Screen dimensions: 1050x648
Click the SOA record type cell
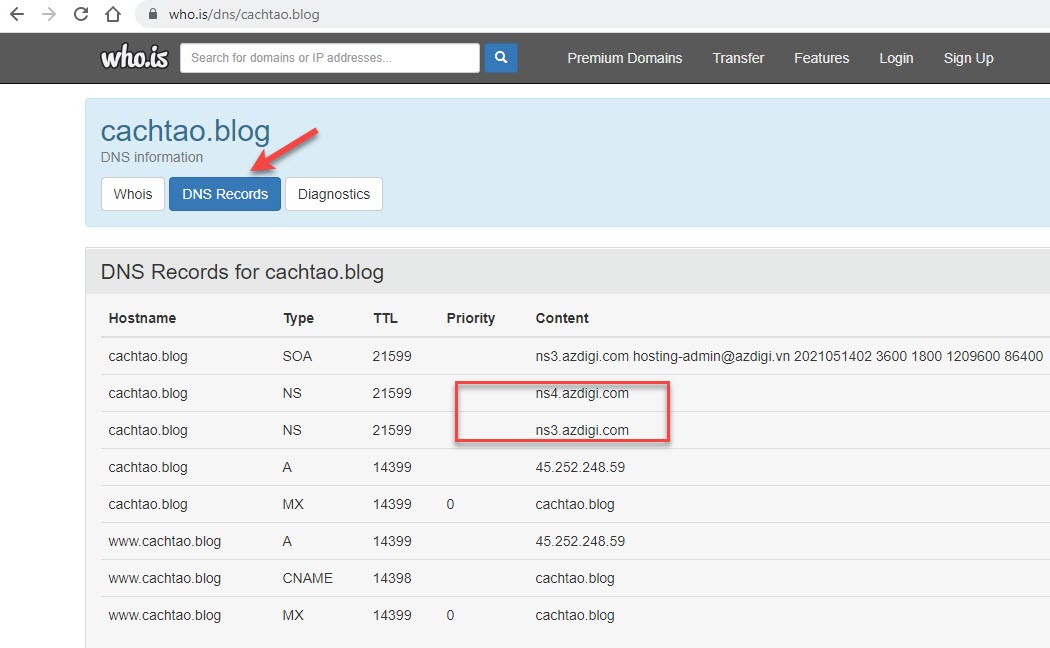click(x=297, y=356)
